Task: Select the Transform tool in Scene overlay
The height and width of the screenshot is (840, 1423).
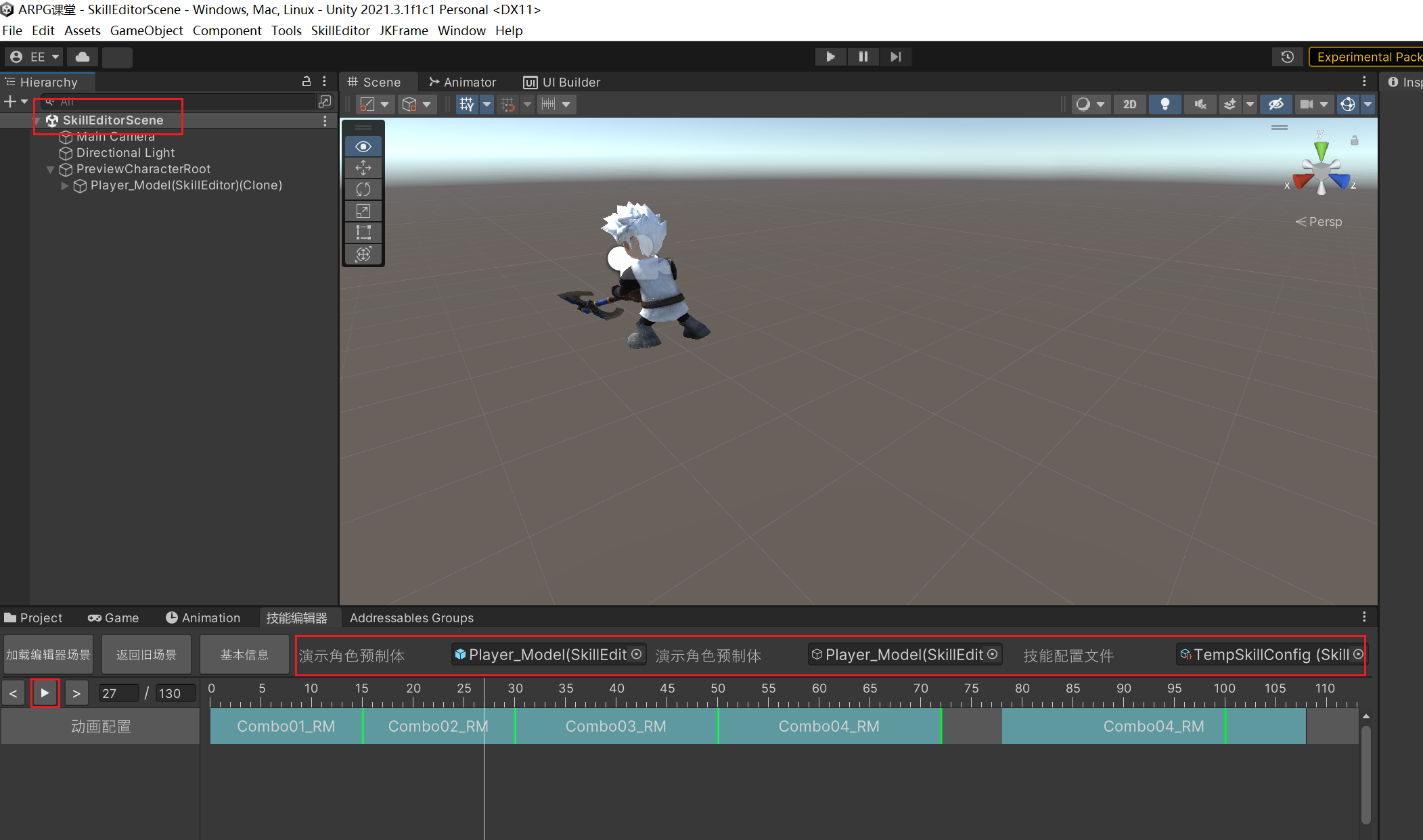Action: click(363, 254)
